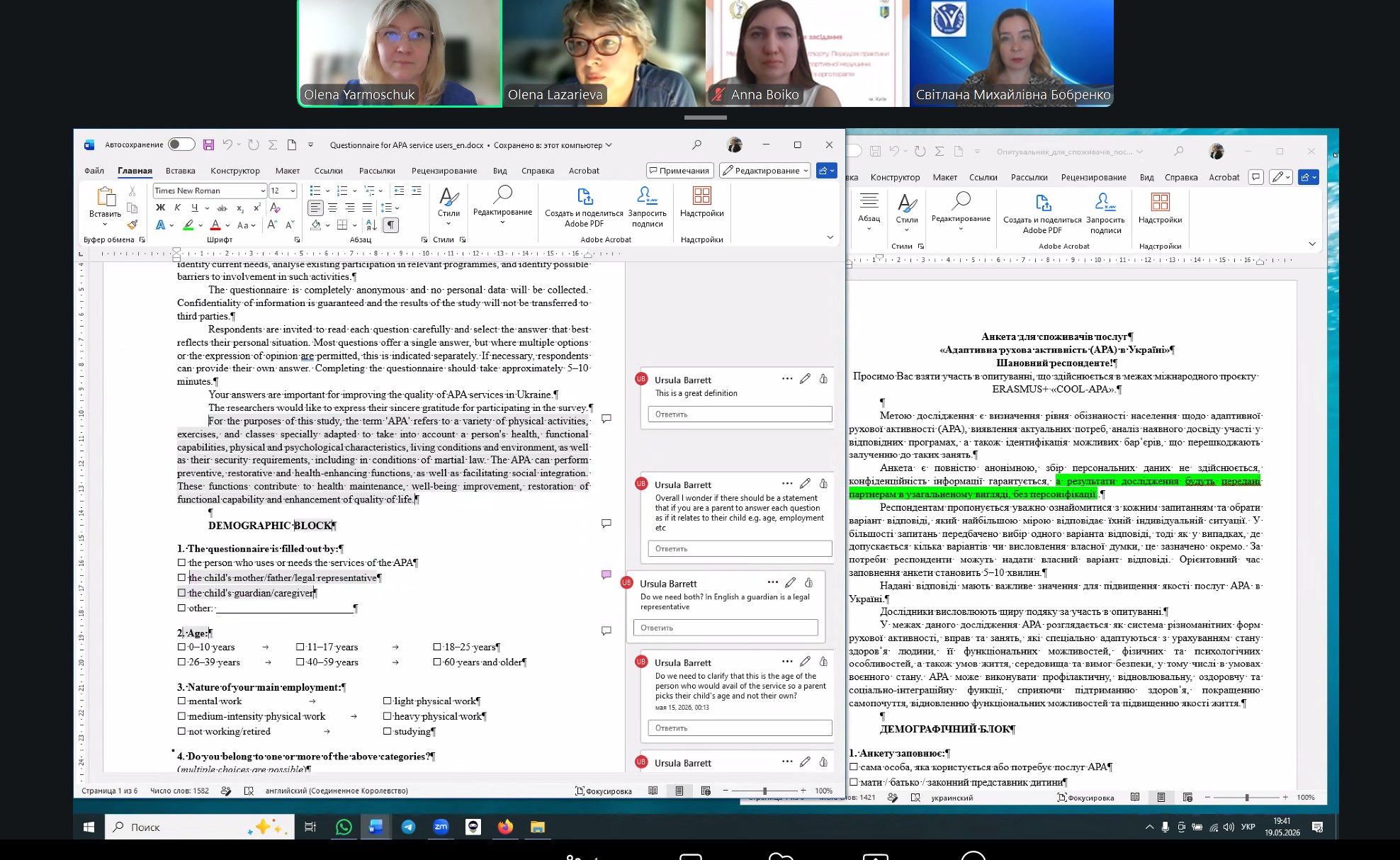Open Конструктор tab in right Word window
This screenshot has width=1400, height=860.
pyautogui.click(x=895, y=178)
